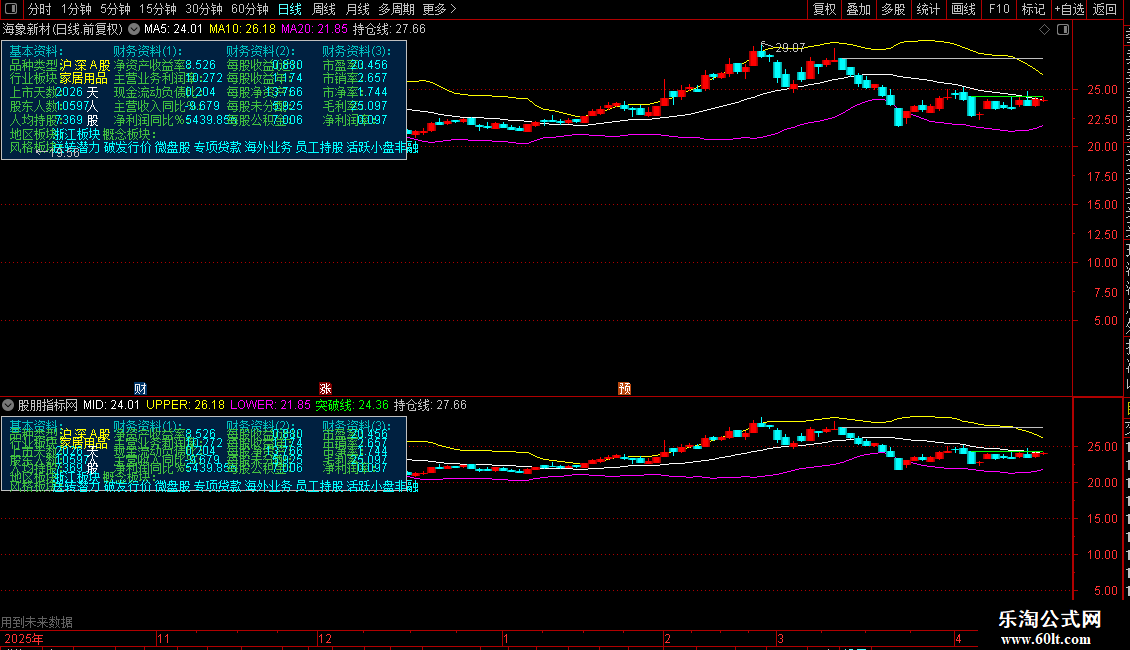Switch to 分时 intraday view
This screenshot has width=1130, height=650.
point(40,9)
